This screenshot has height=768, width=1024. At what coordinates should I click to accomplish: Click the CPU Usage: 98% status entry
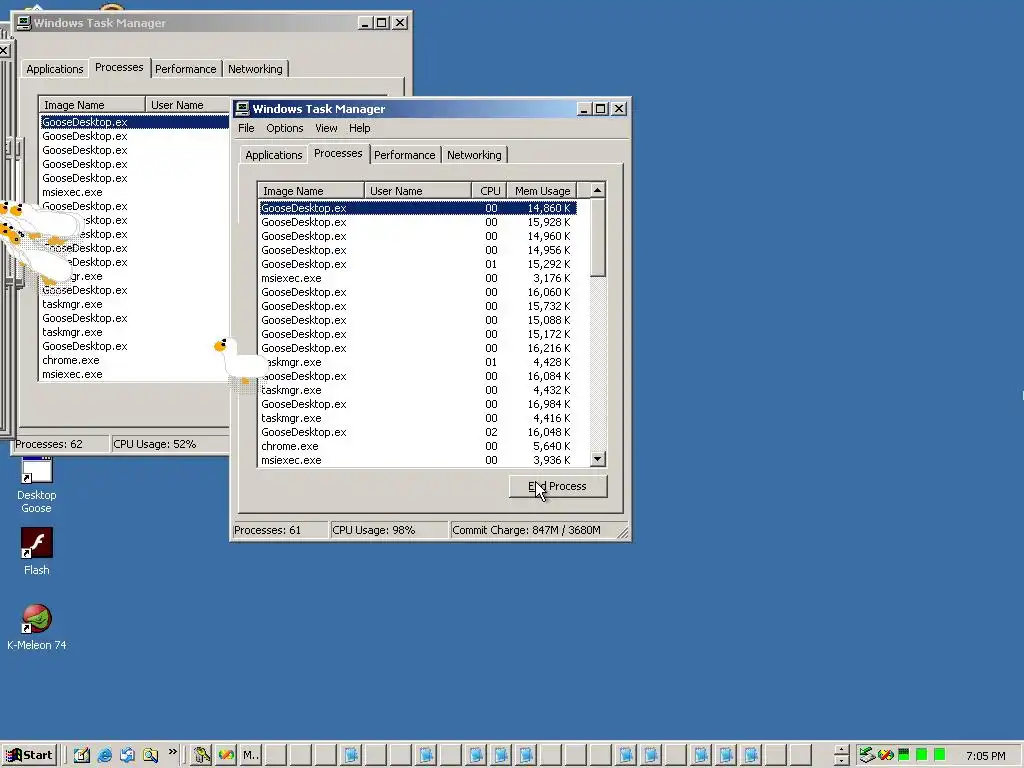tap(389, 530)
